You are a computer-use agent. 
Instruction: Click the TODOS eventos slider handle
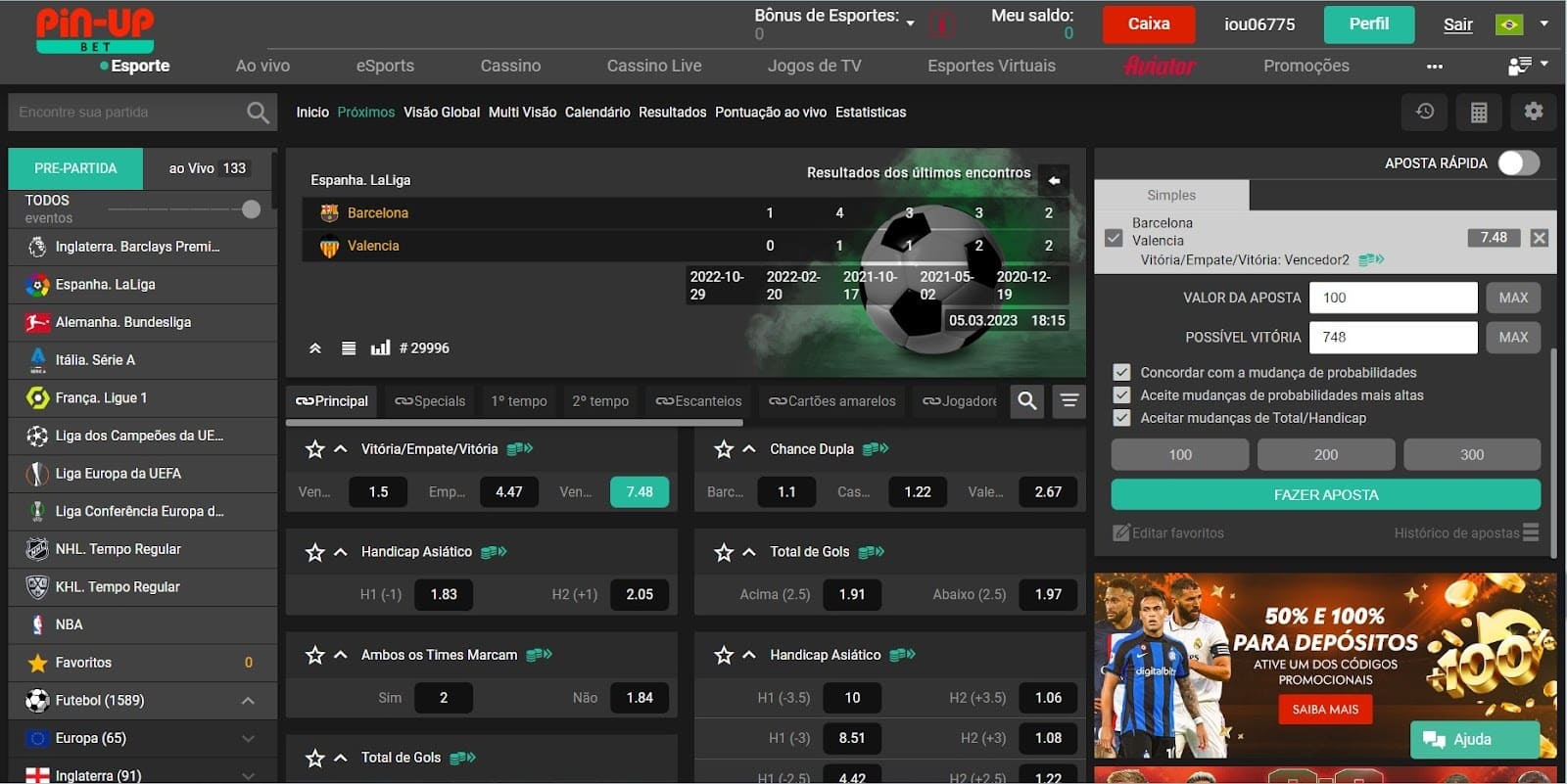pos(251,209)
